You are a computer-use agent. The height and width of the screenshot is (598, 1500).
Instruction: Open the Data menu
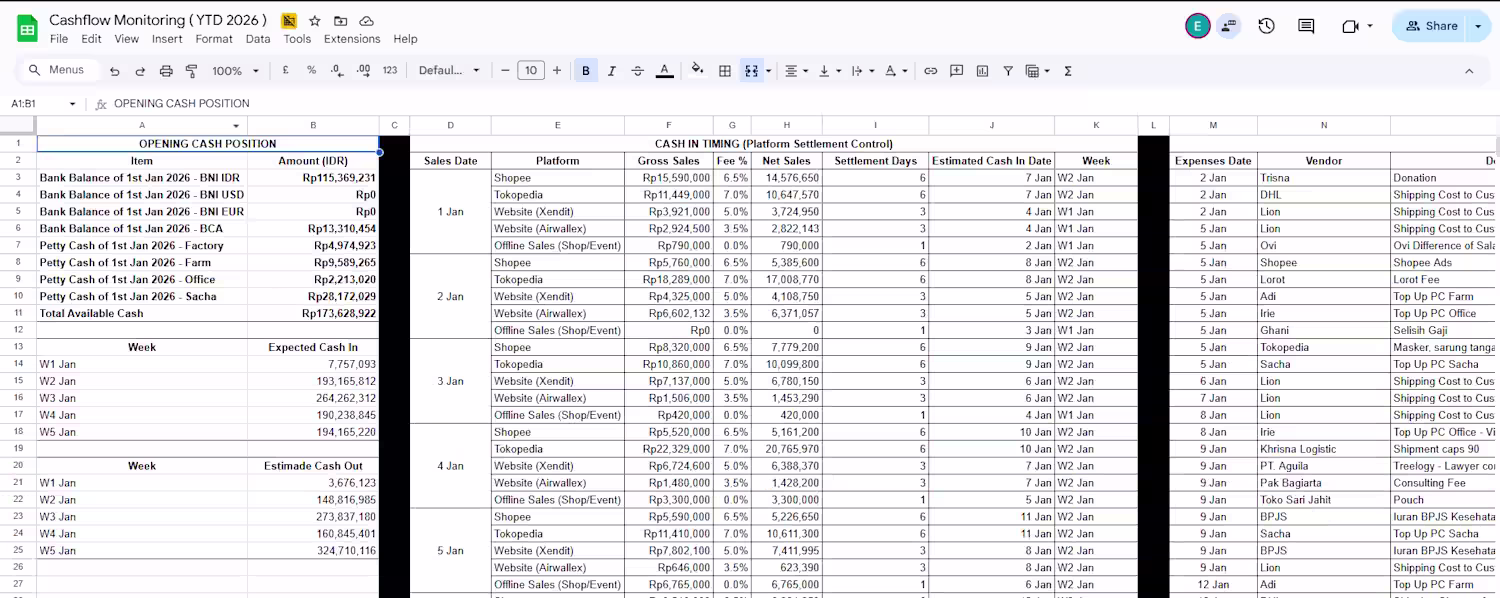258,39
